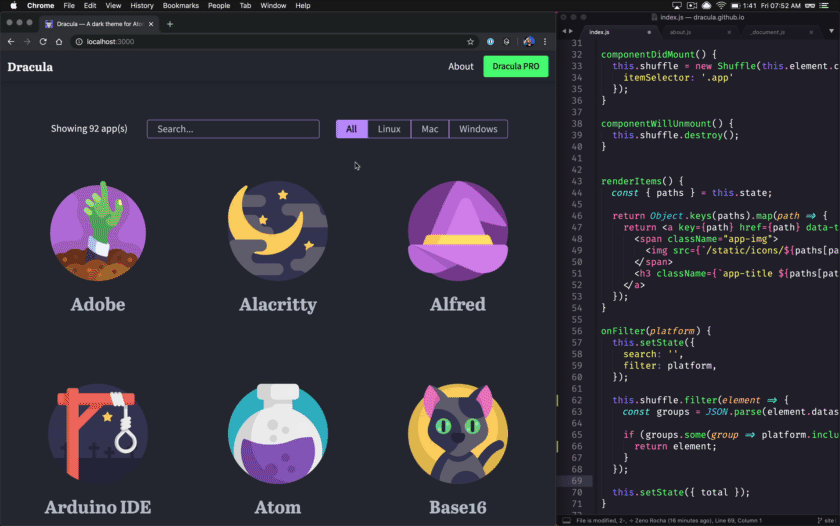The width and height of the screenshot is (840, 526).
Task: Switch to the about.js tab
Action: tap(681, 32)
